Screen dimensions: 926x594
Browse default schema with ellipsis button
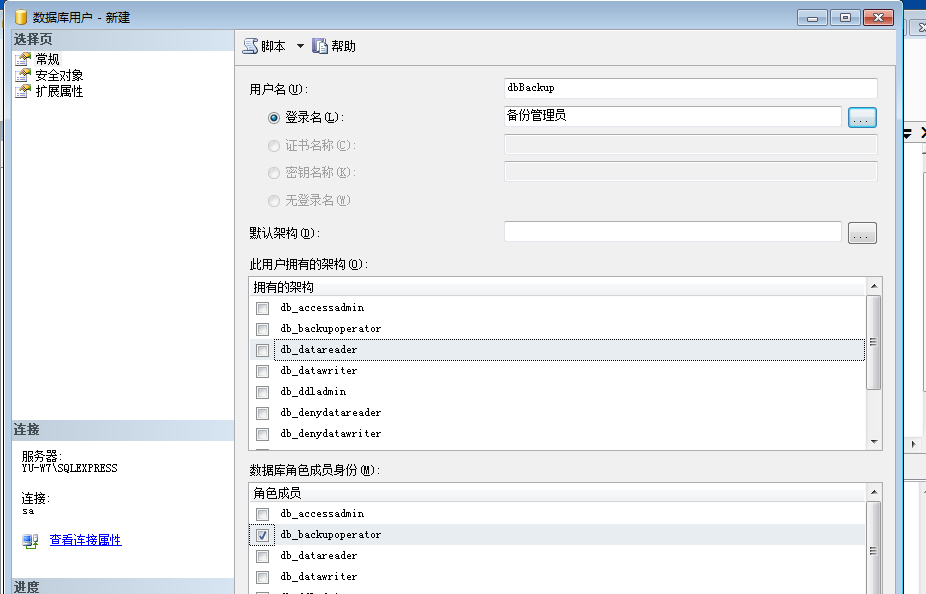coord(862,233)
